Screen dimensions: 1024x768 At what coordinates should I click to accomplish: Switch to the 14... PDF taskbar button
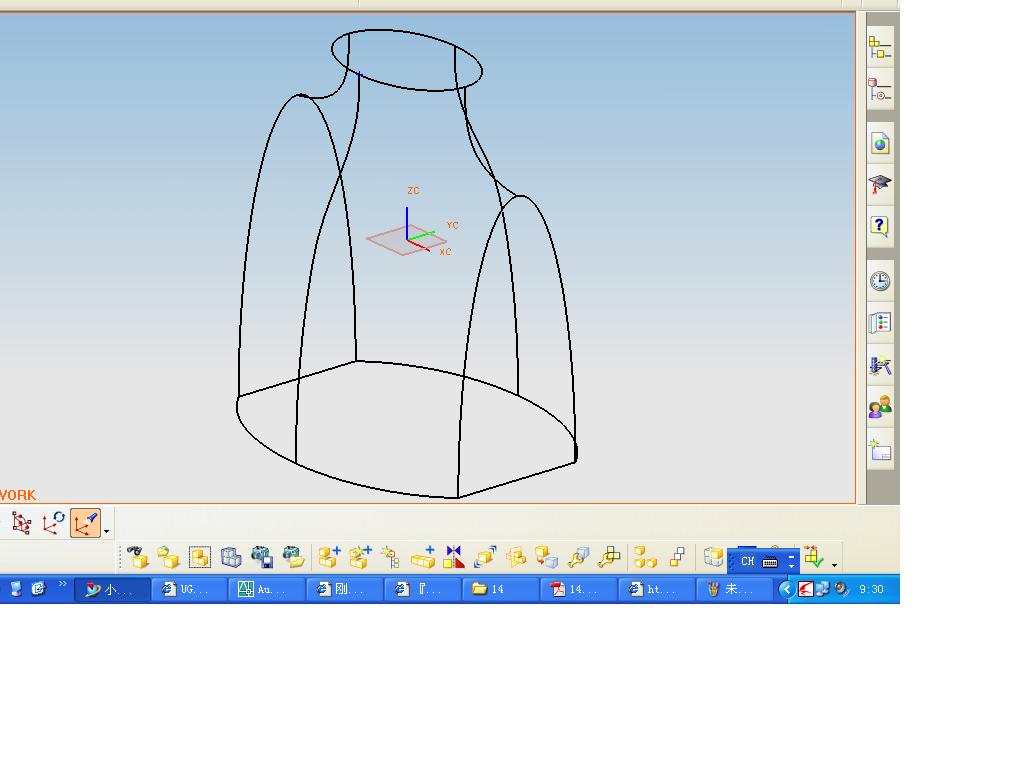coord(577,589)
